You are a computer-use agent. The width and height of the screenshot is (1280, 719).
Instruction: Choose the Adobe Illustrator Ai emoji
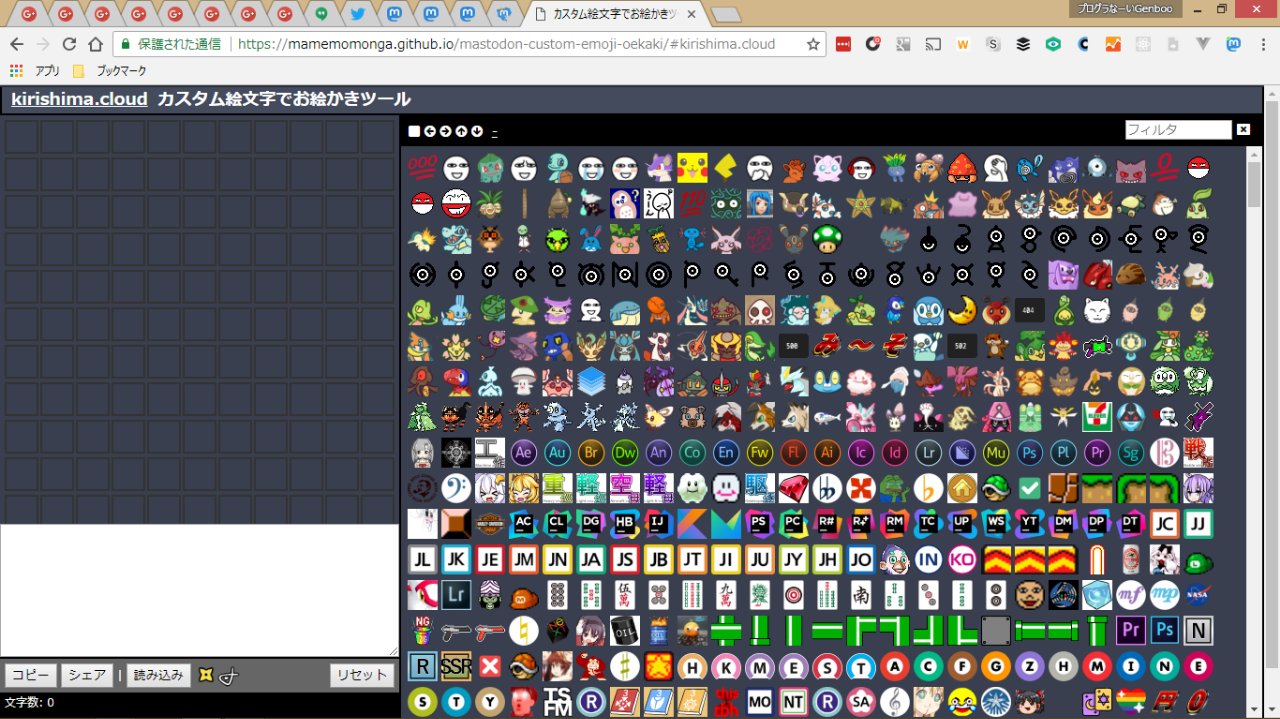[827, 452]
